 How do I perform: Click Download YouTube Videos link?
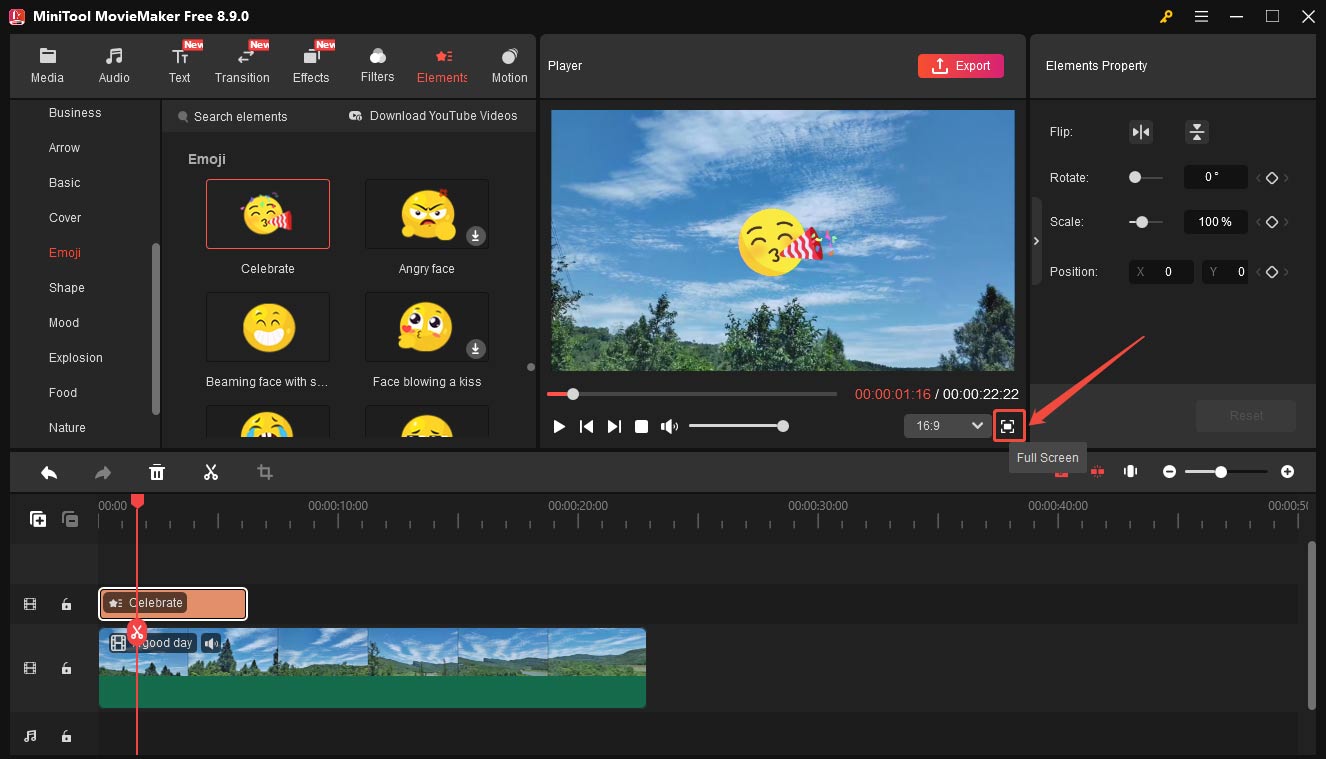(433, 116)
